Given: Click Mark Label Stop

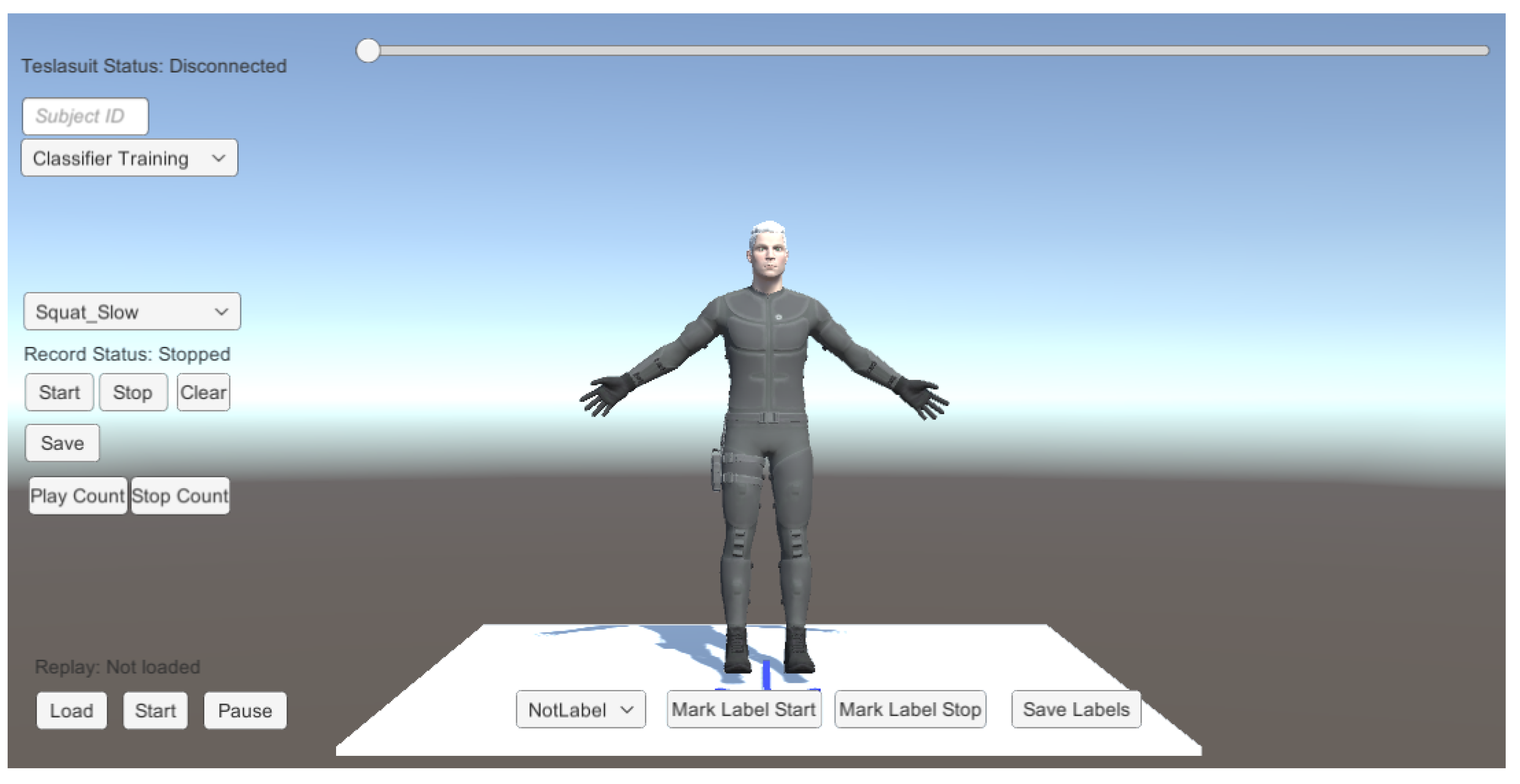Looking at the screenshot, I should [910, 710].
